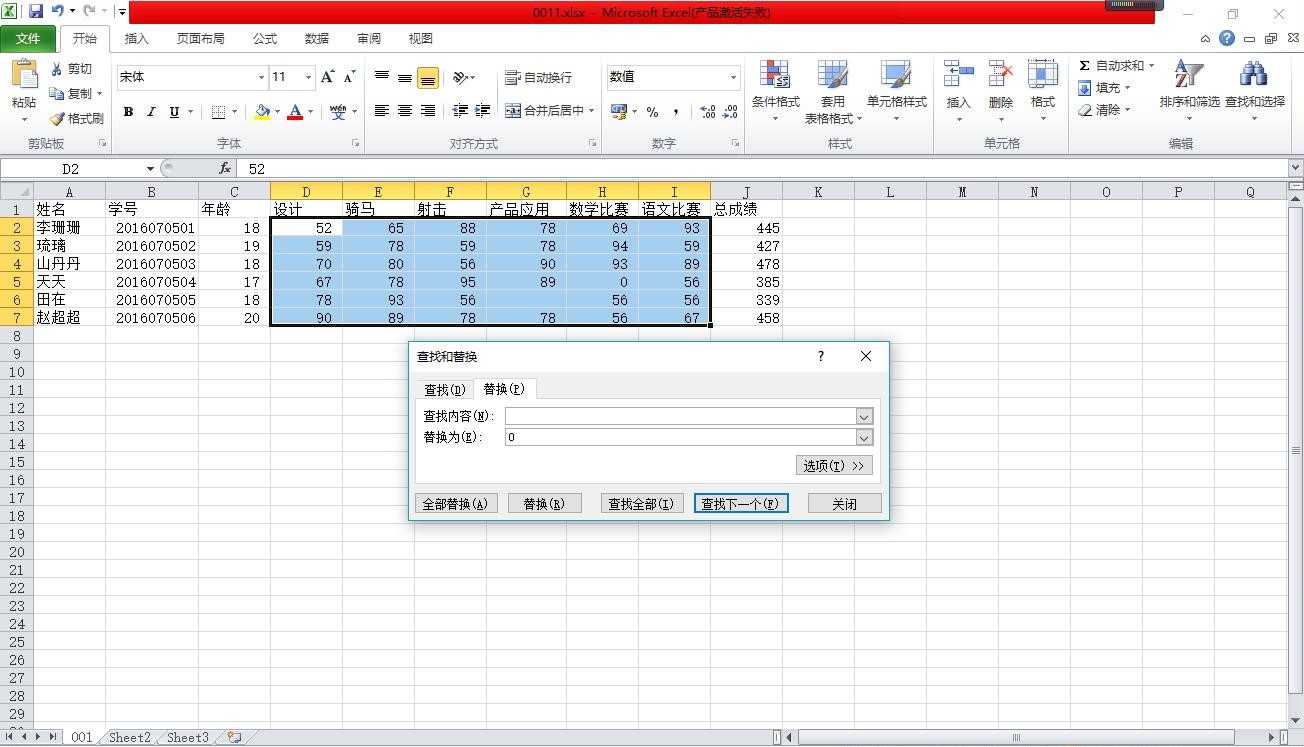This screenshot has height=747, width=1304.
Task: Set top vertical alignment
Action: [x=382, y=77]
